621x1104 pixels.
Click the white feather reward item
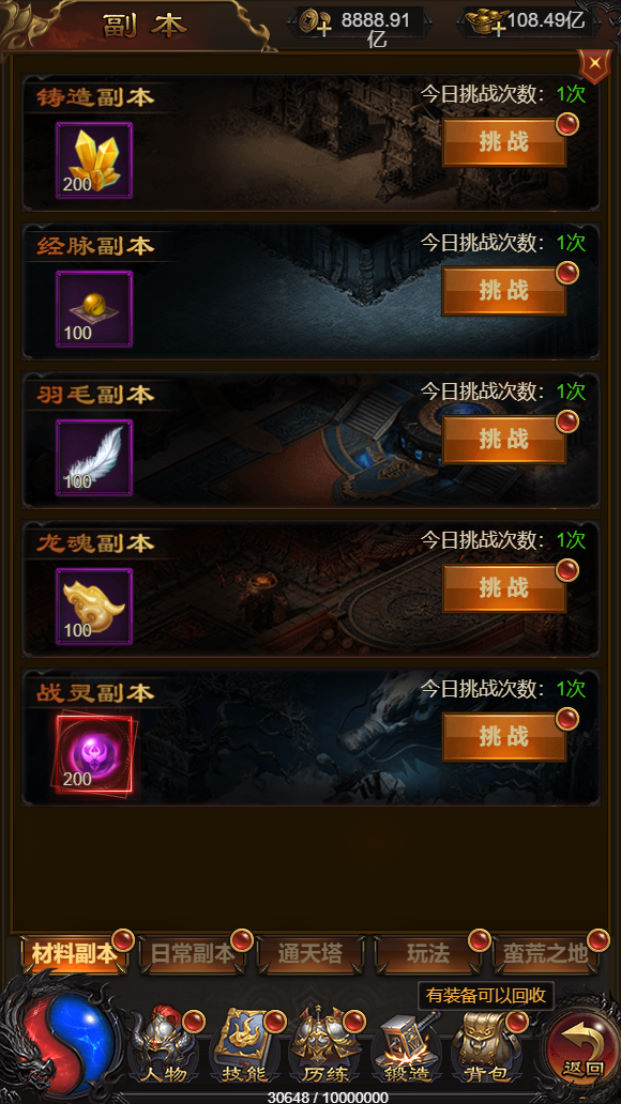94,458
